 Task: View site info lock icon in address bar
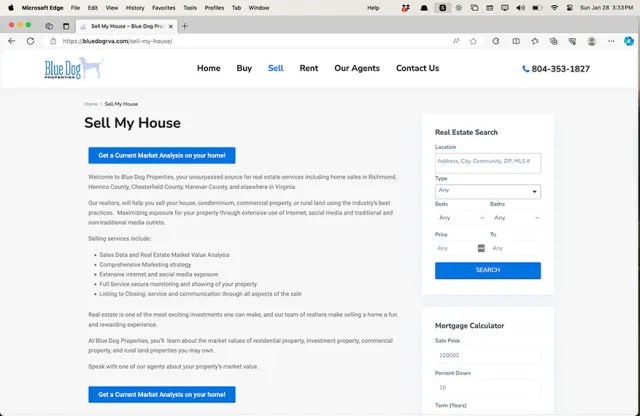pos(53,41)
